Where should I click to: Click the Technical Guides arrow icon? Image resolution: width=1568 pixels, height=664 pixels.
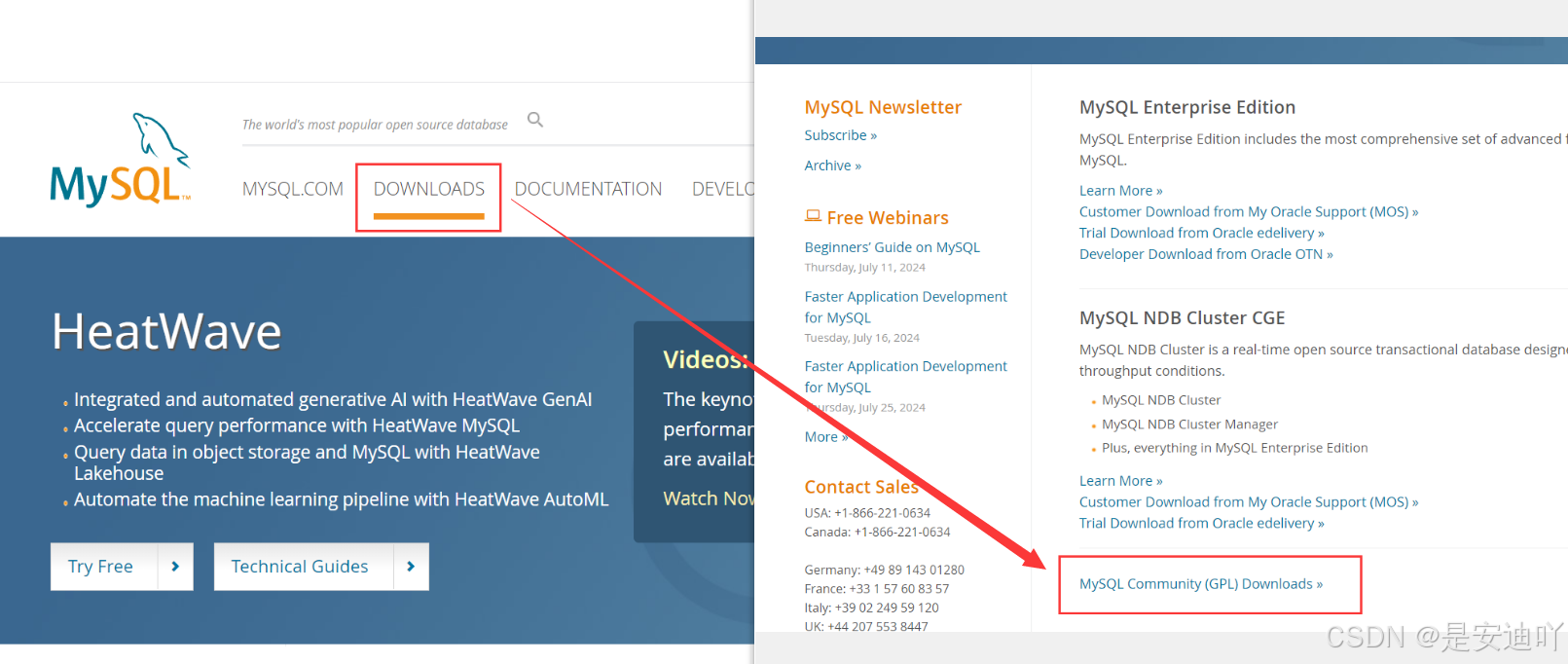(411, 567)
